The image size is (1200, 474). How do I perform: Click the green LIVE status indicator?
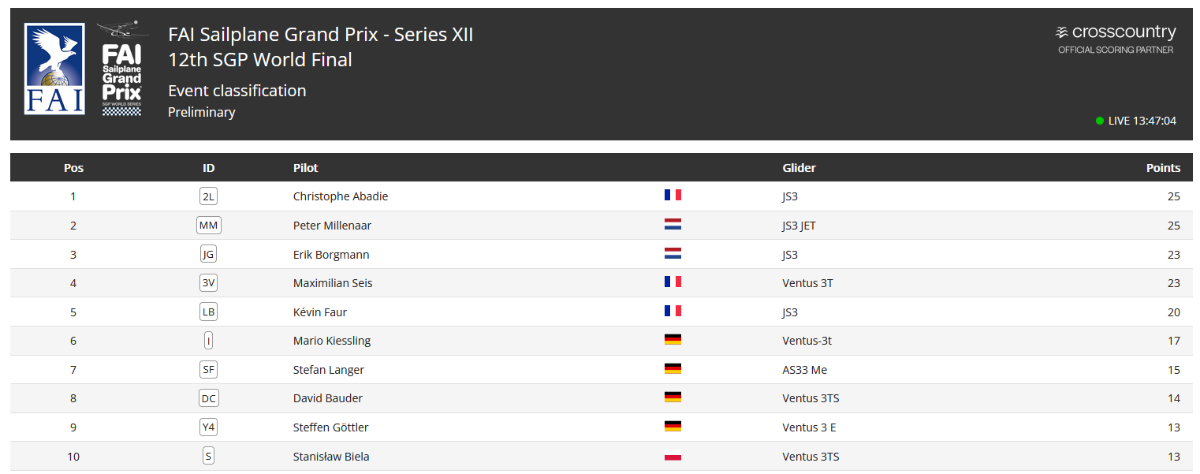click(x=1099, y=121)
